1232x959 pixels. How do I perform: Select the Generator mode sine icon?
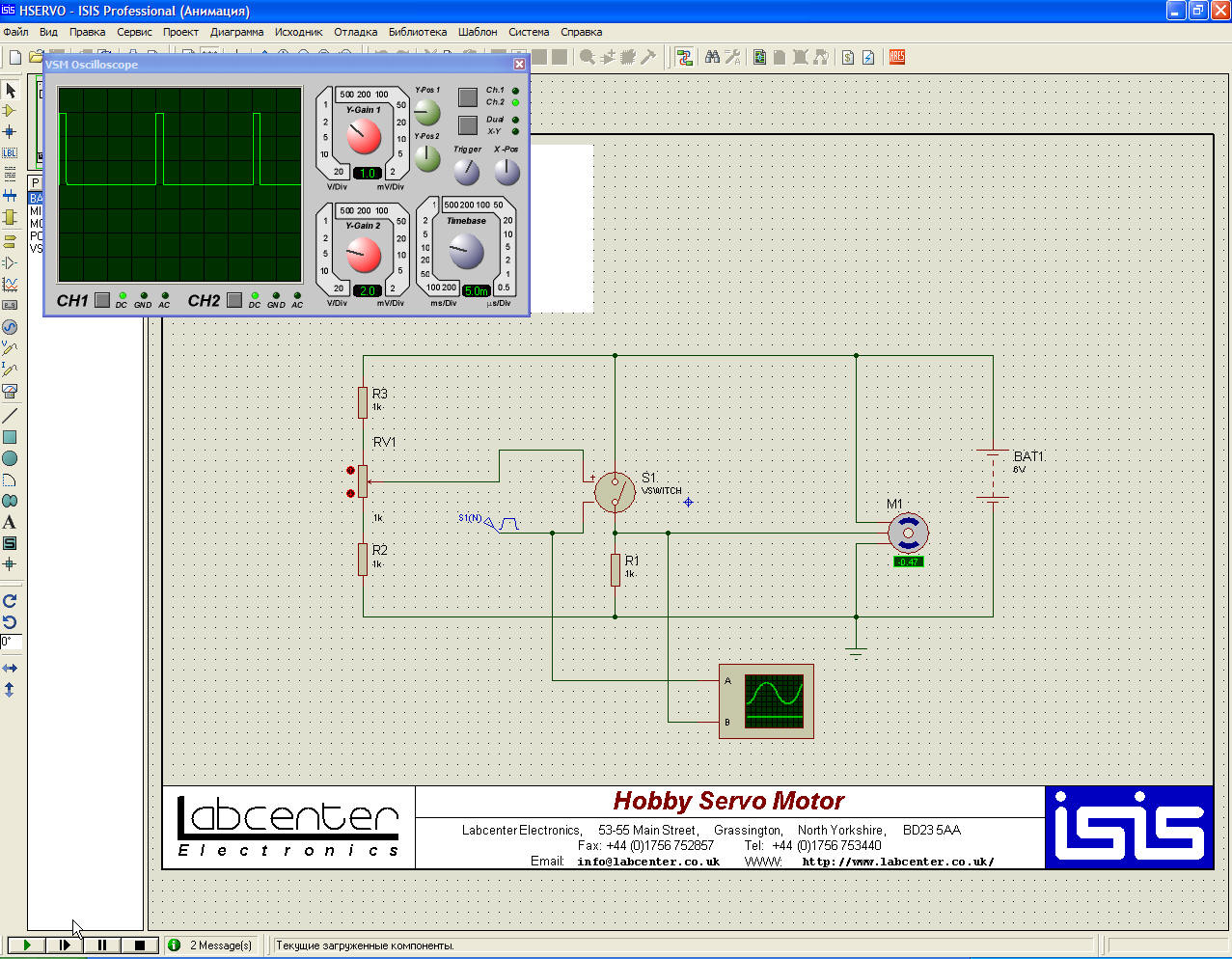pyautogui.click(x=10, y=327)
